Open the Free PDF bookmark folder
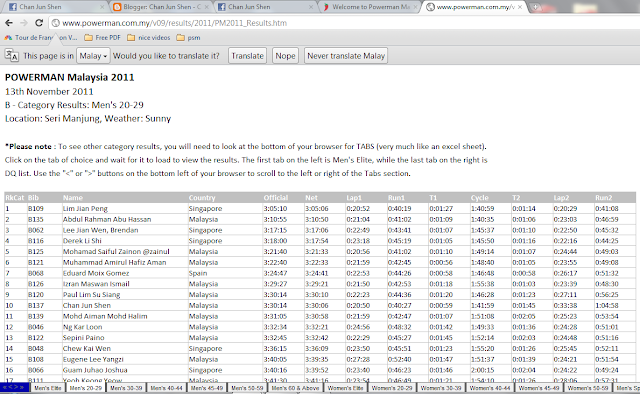Image resolution: width=640 pixels, height=394 pixels. coord(102,38)
